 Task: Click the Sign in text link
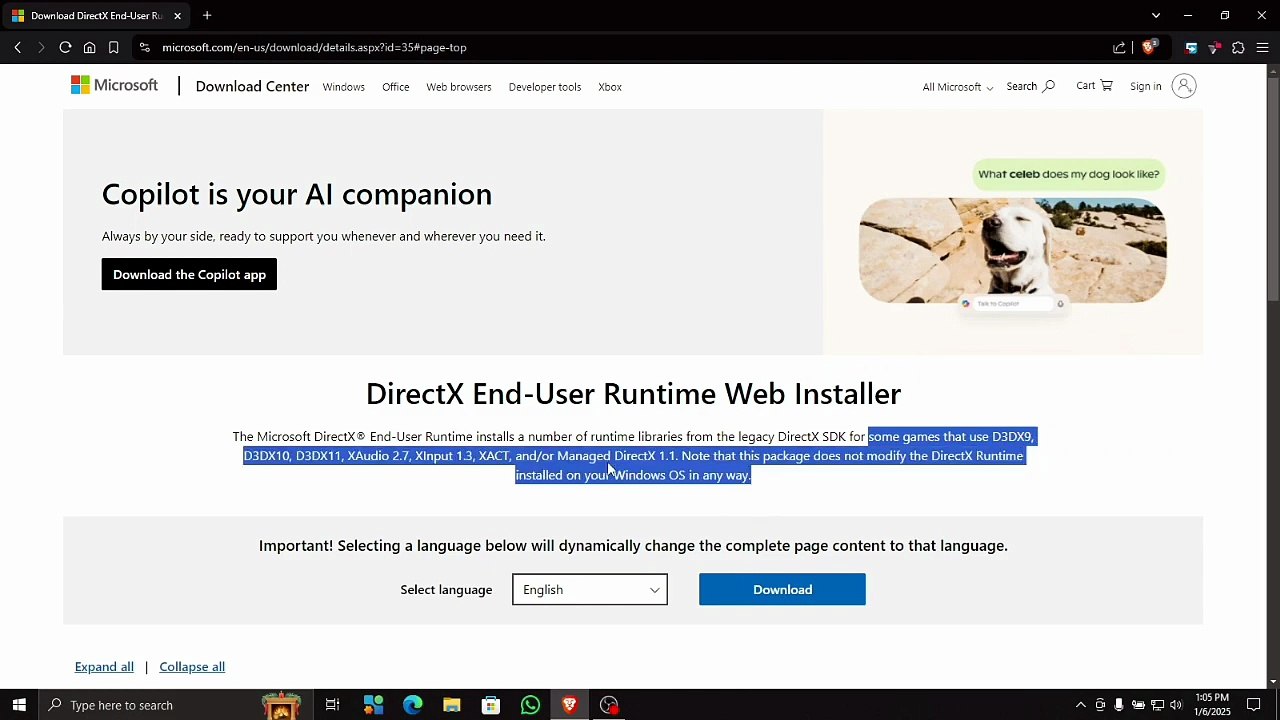[x=1146, y=87]
